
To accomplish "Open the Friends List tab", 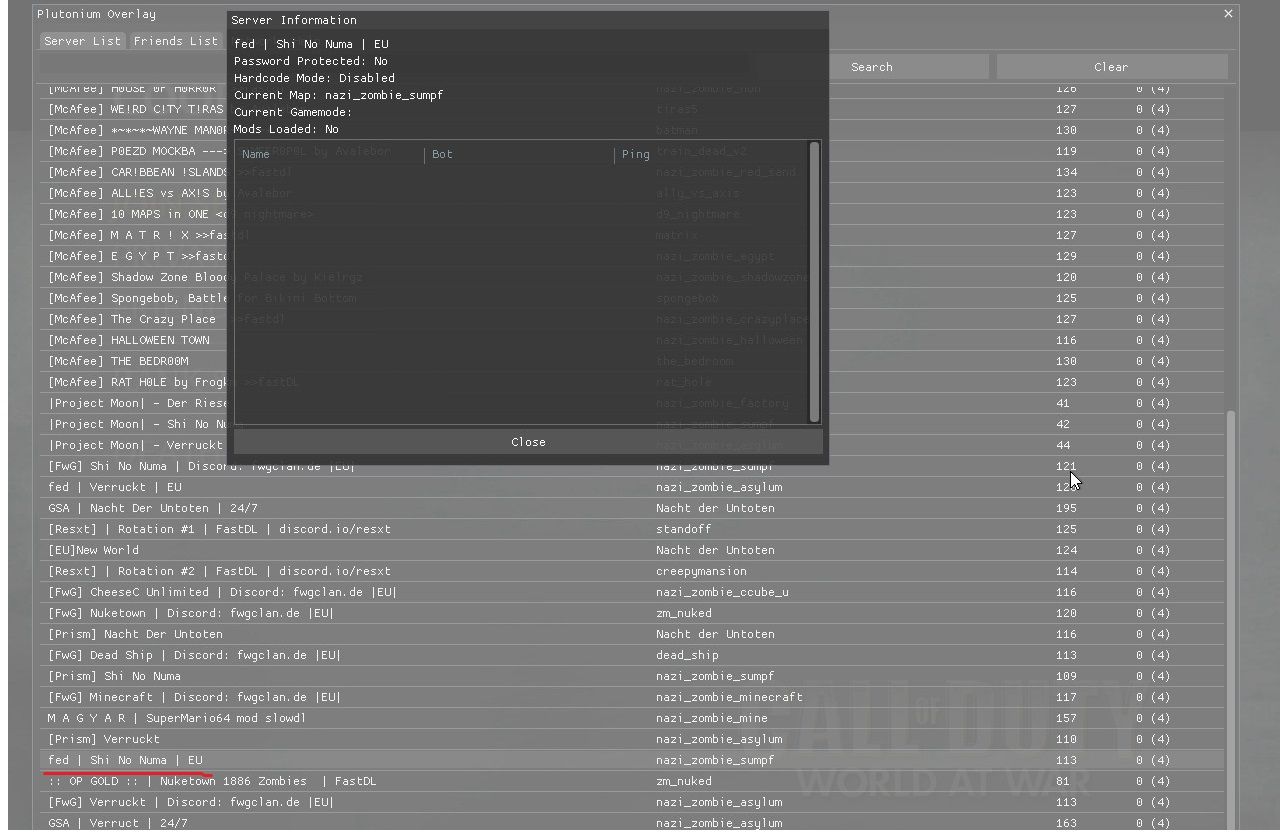I will point(175,41).
